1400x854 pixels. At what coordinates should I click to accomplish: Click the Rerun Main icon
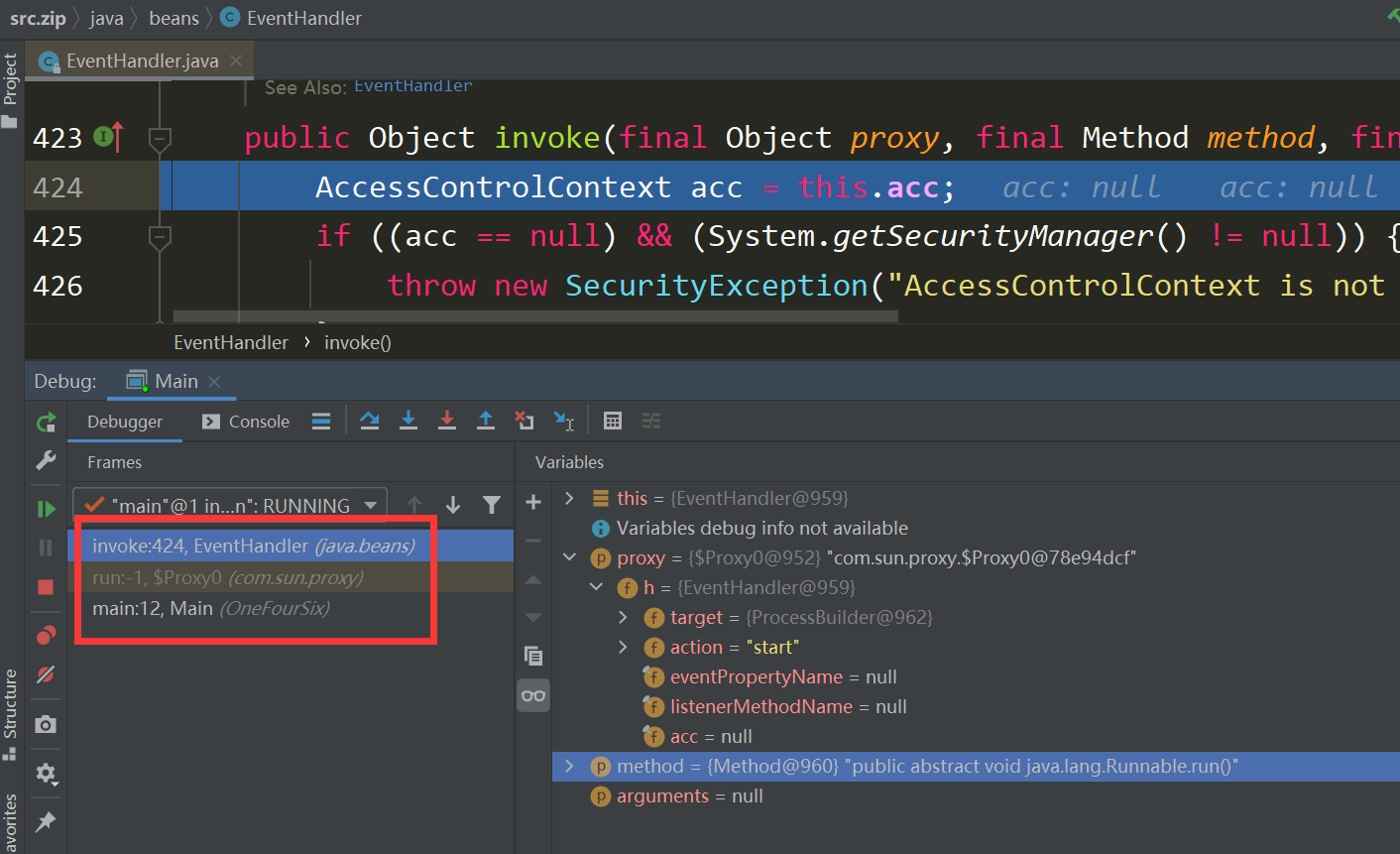pyautogui.click(x=46, y=422)
